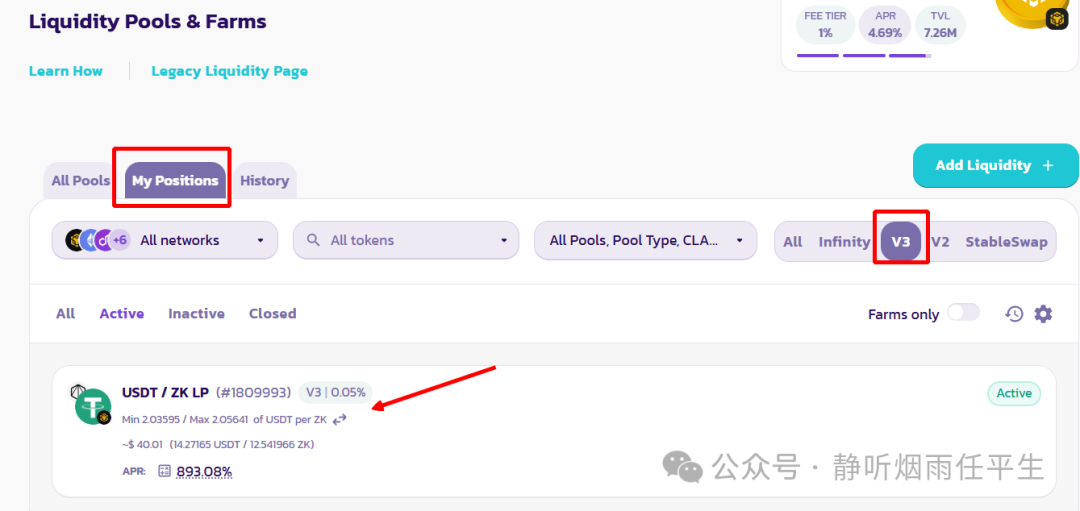Click the Add Liquidity button
Image resolution: width=1080 pixels, height=511 pixels.
click(x=995, y=165)
